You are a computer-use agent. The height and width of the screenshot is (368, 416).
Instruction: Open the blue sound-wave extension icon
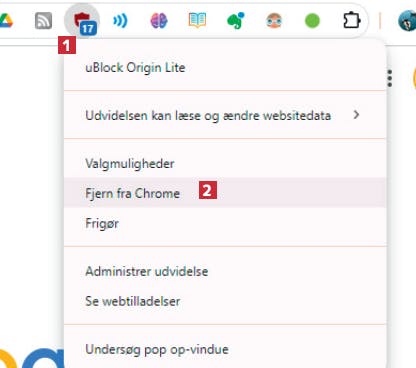120,21
